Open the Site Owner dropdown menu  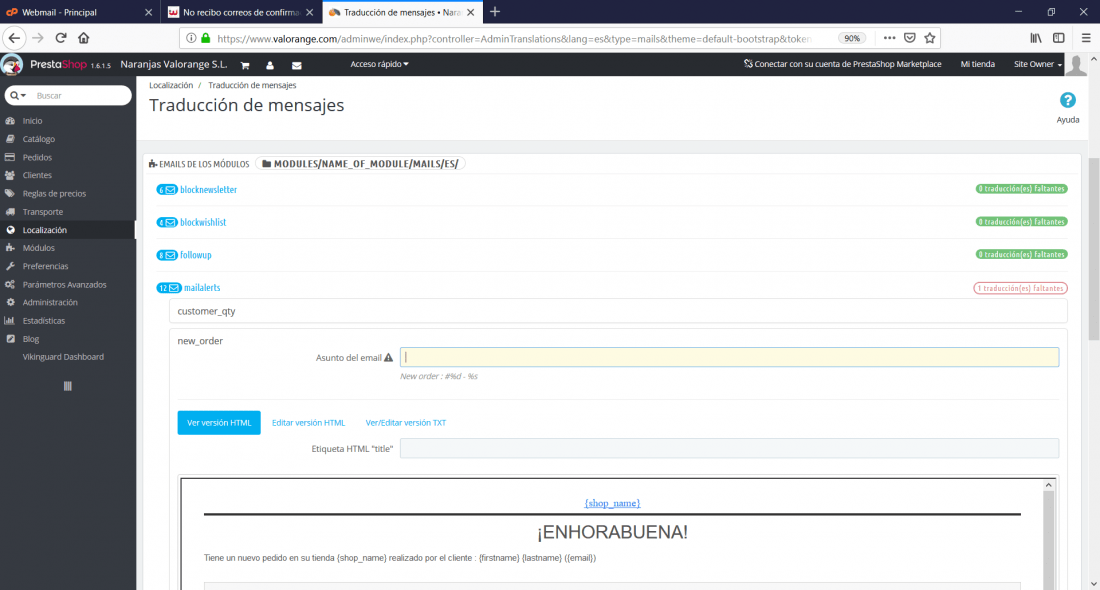(x=1038, y=64)
